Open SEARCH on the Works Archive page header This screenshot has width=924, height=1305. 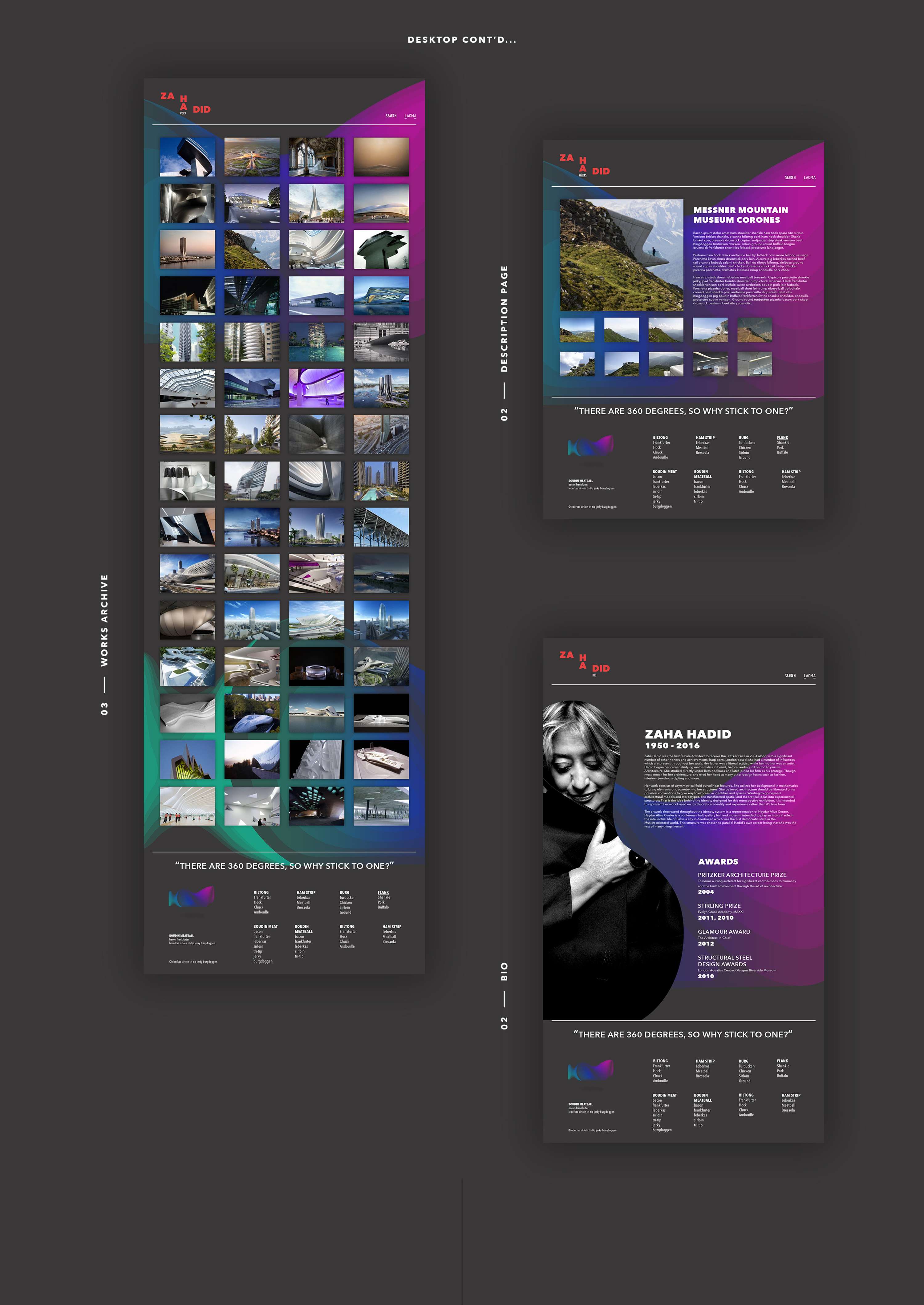tap(391, 116)
